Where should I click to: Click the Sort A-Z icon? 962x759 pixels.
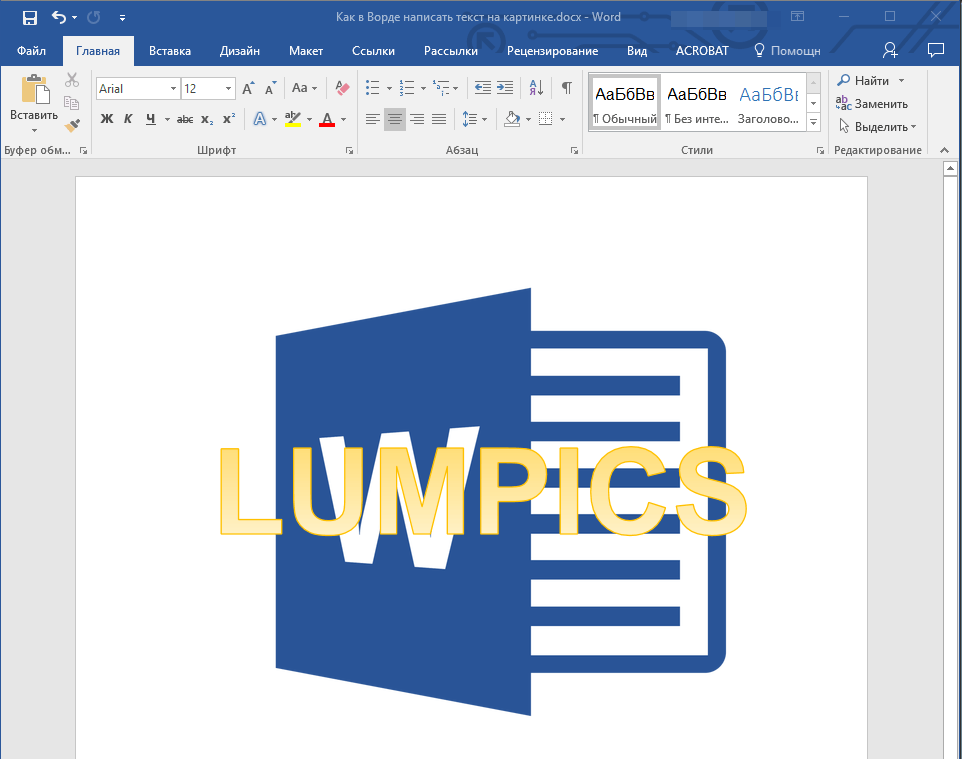536,88
